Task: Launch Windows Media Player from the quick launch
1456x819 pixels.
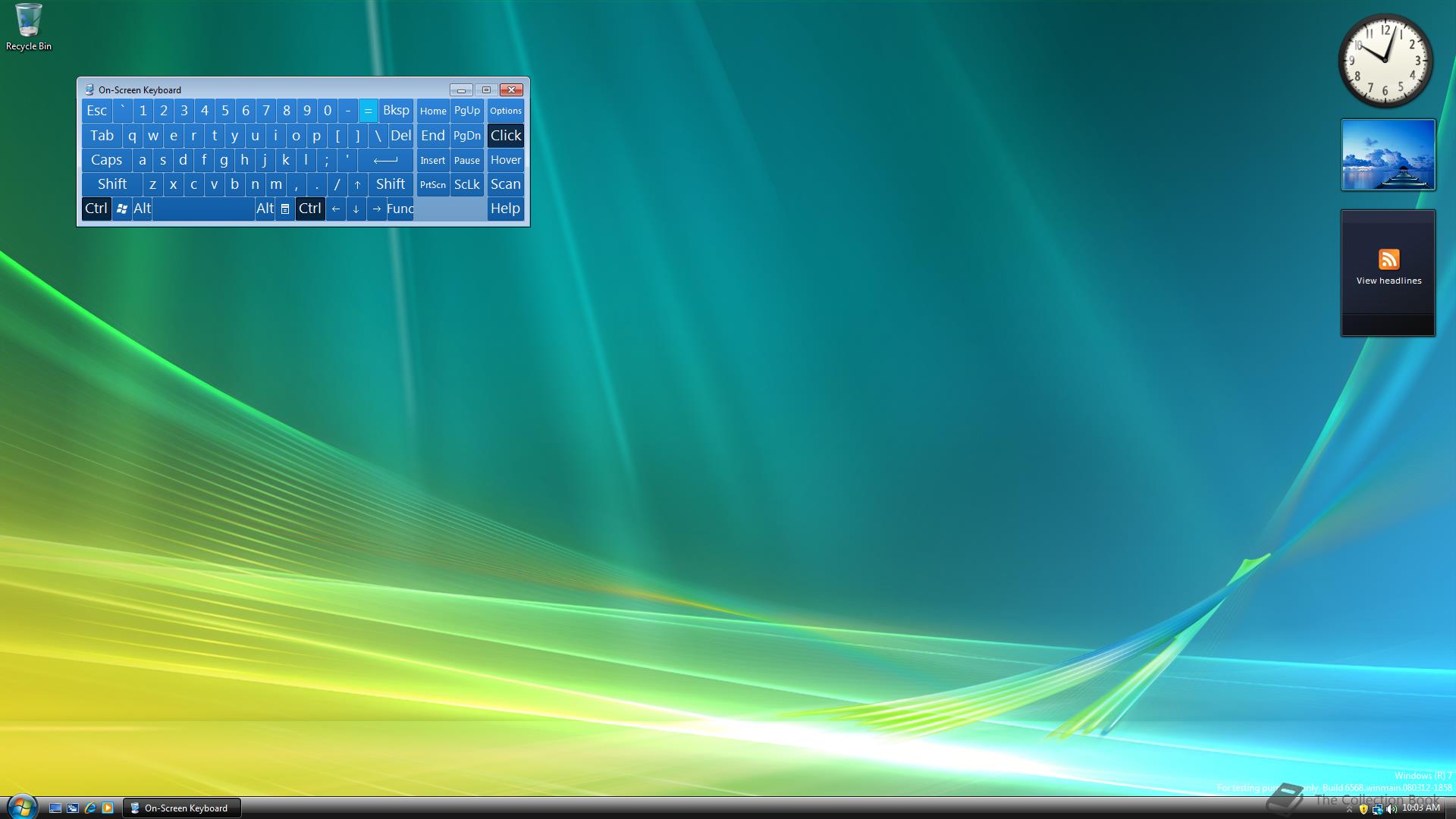Action: [108, 808]
